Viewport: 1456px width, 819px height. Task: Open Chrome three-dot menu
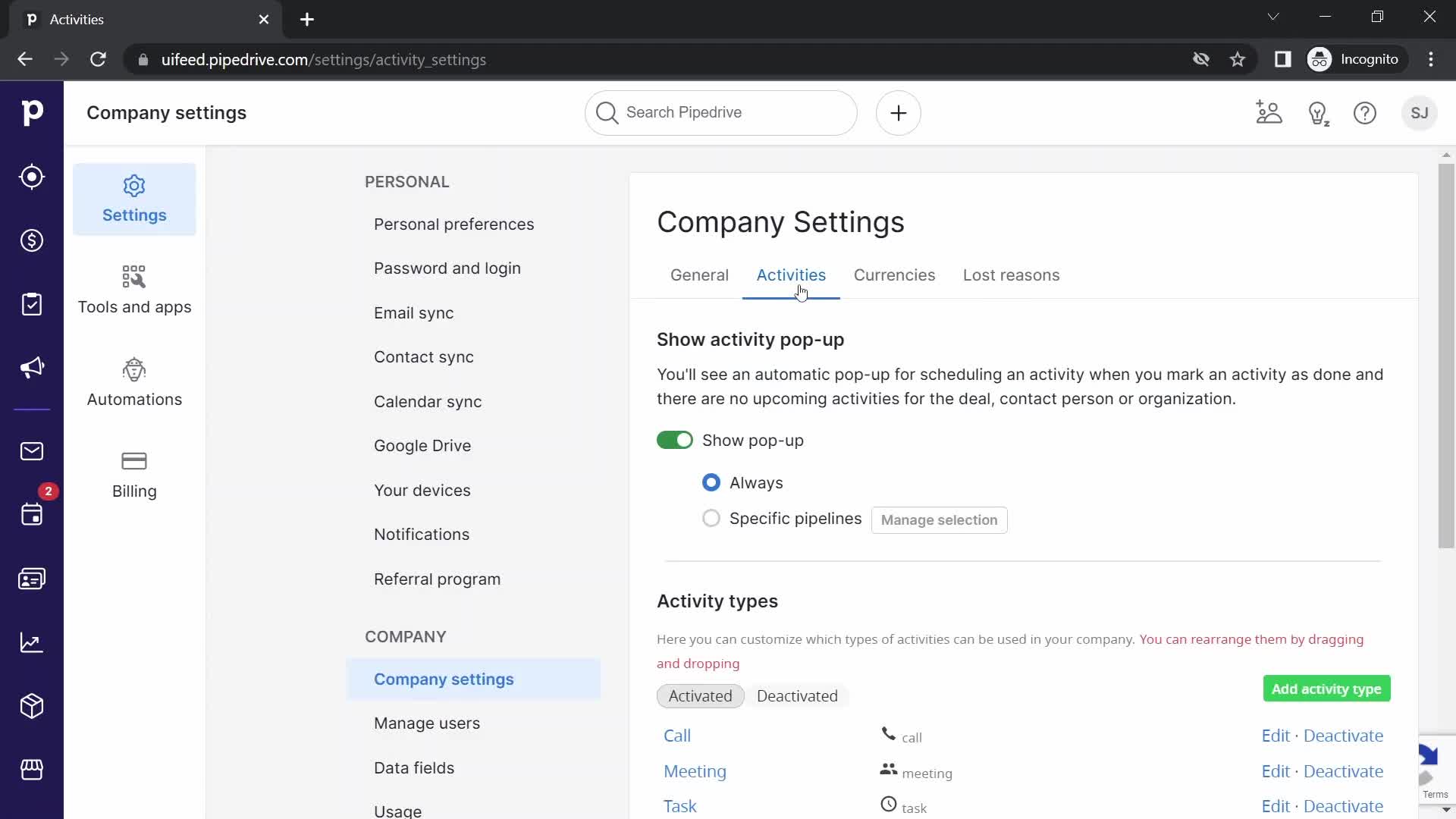coord(1431,59)
